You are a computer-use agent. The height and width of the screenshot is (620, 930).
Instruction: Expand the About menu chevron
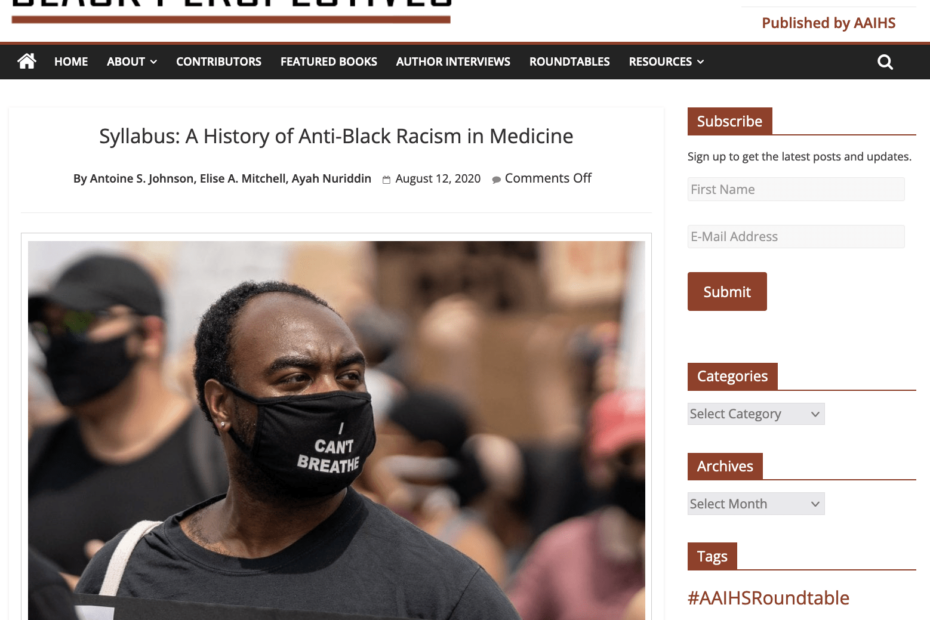point(154,62)
